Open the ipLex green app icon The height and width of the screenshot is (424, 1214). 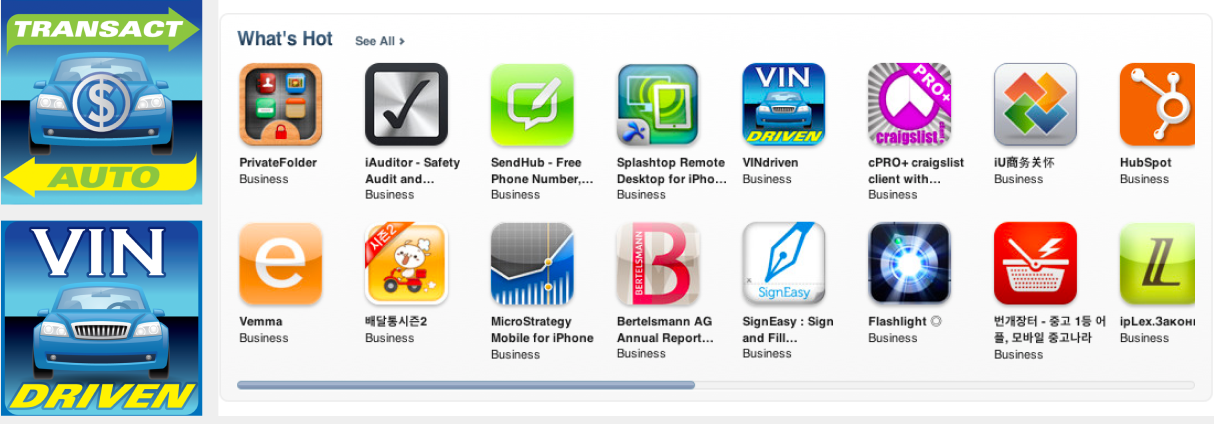(1157, 264)
